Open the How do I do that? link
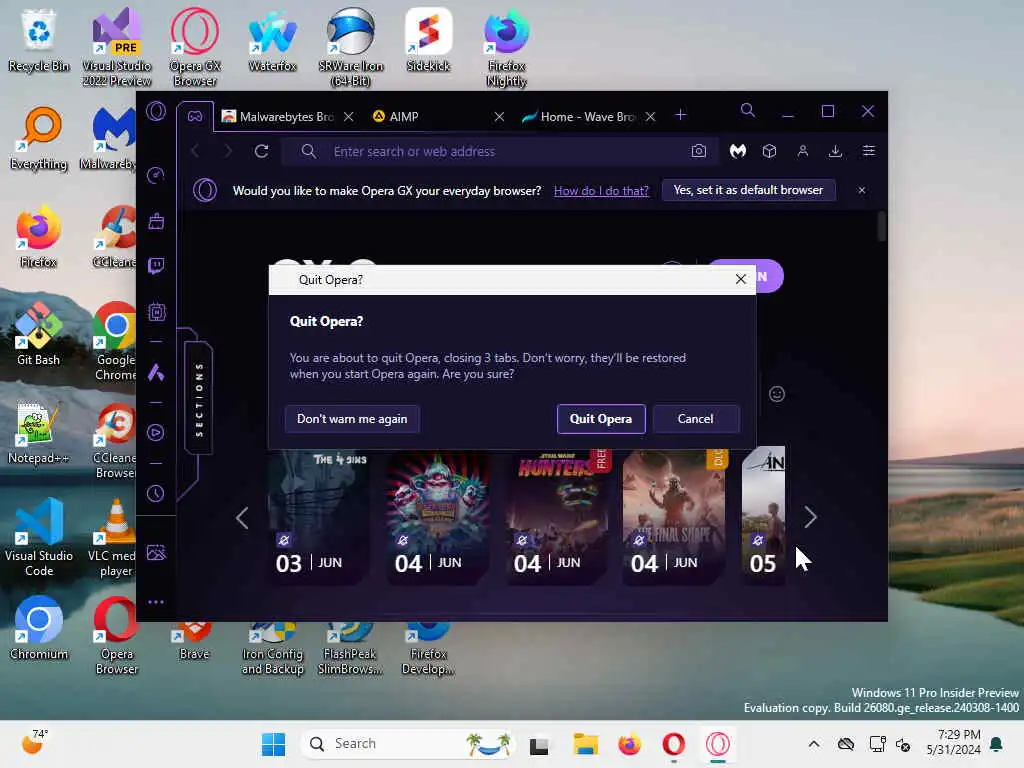This screenshot has width=1024, height=768. pyautogui.click(x=601, y=191)
